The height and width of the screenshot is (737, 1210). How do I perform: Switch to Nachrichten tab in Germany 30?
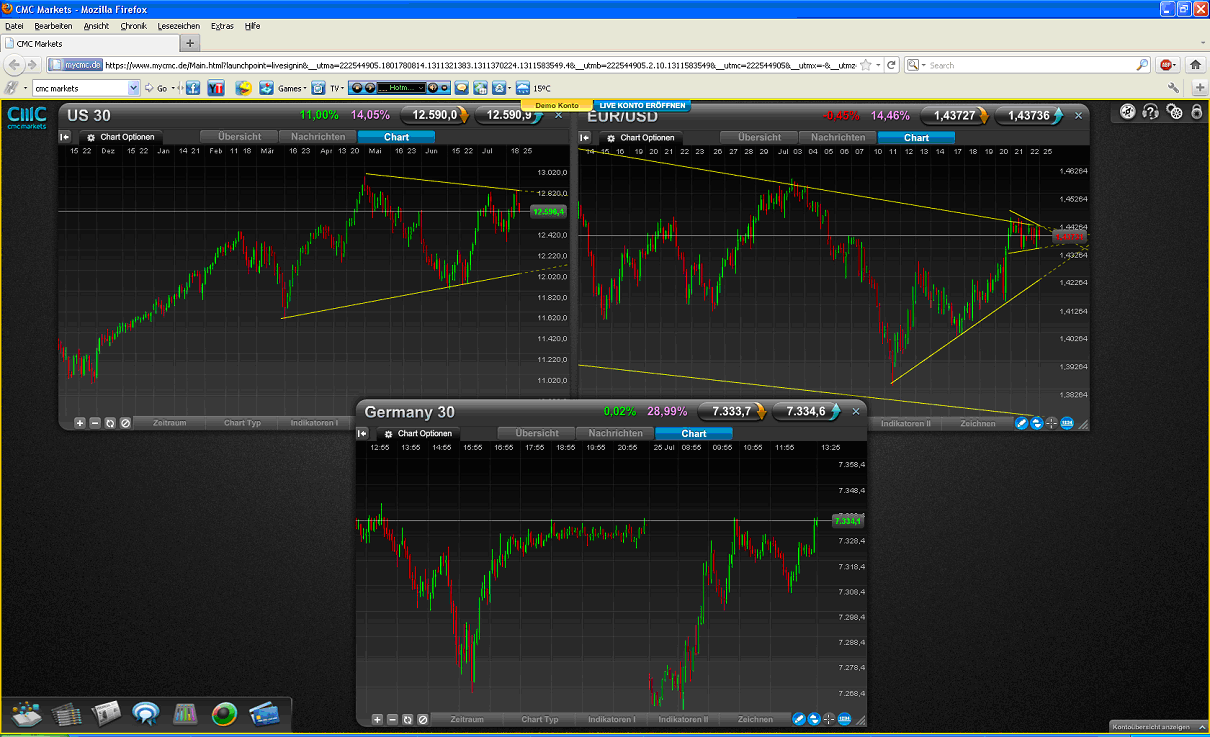(x=615, y=433)
